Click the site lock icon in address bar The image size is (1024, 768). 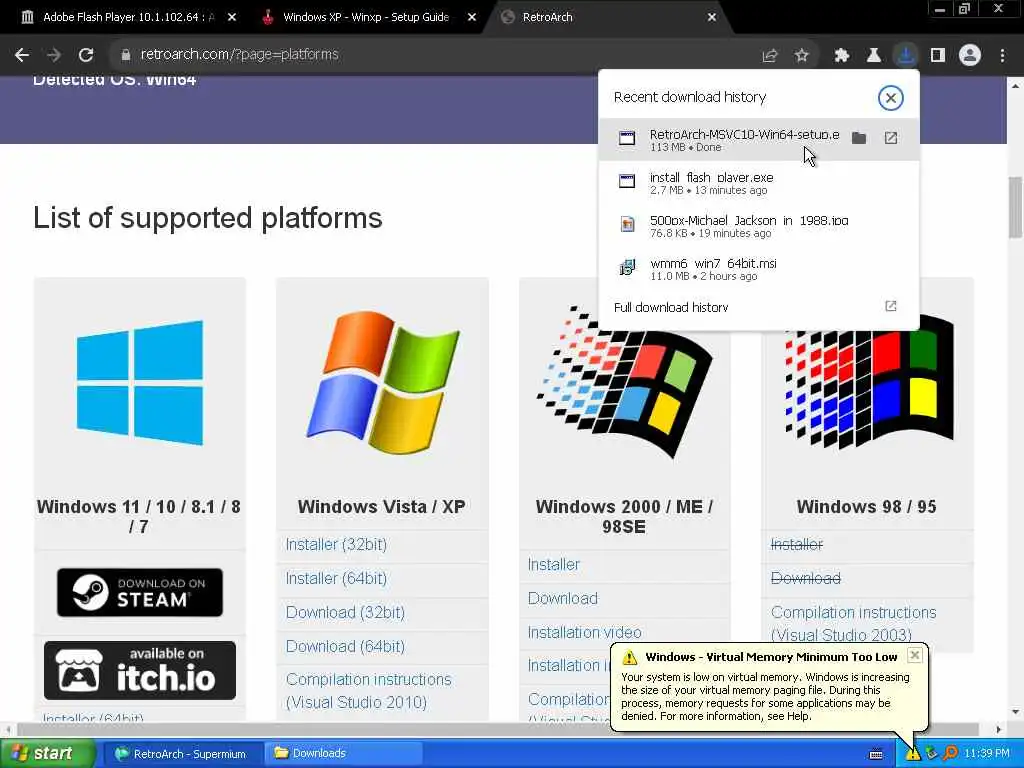pos(125,55)
